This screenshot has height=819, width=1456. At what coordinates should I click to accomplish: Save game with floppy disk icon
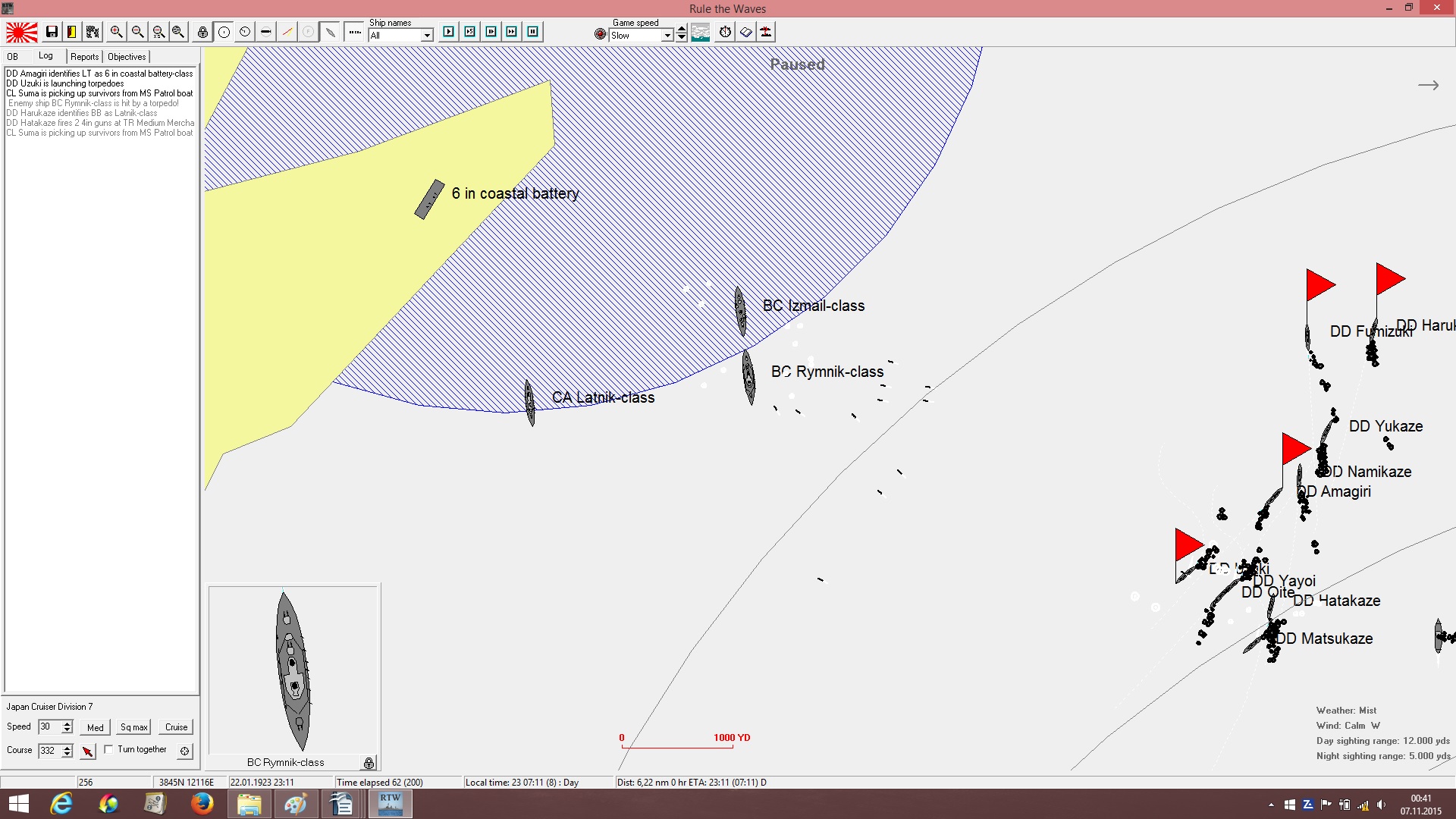pos(52,32)
